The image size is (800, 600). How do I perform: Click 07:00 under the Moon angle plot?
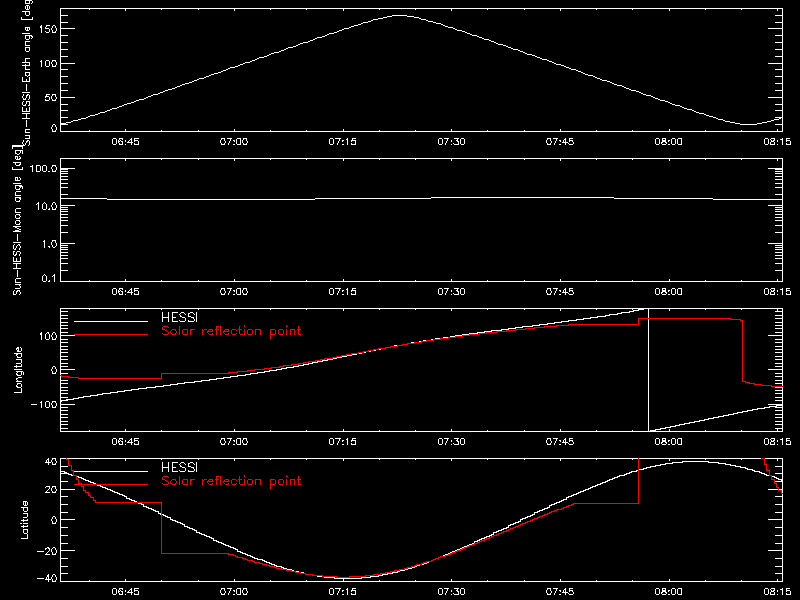point(234,291)
